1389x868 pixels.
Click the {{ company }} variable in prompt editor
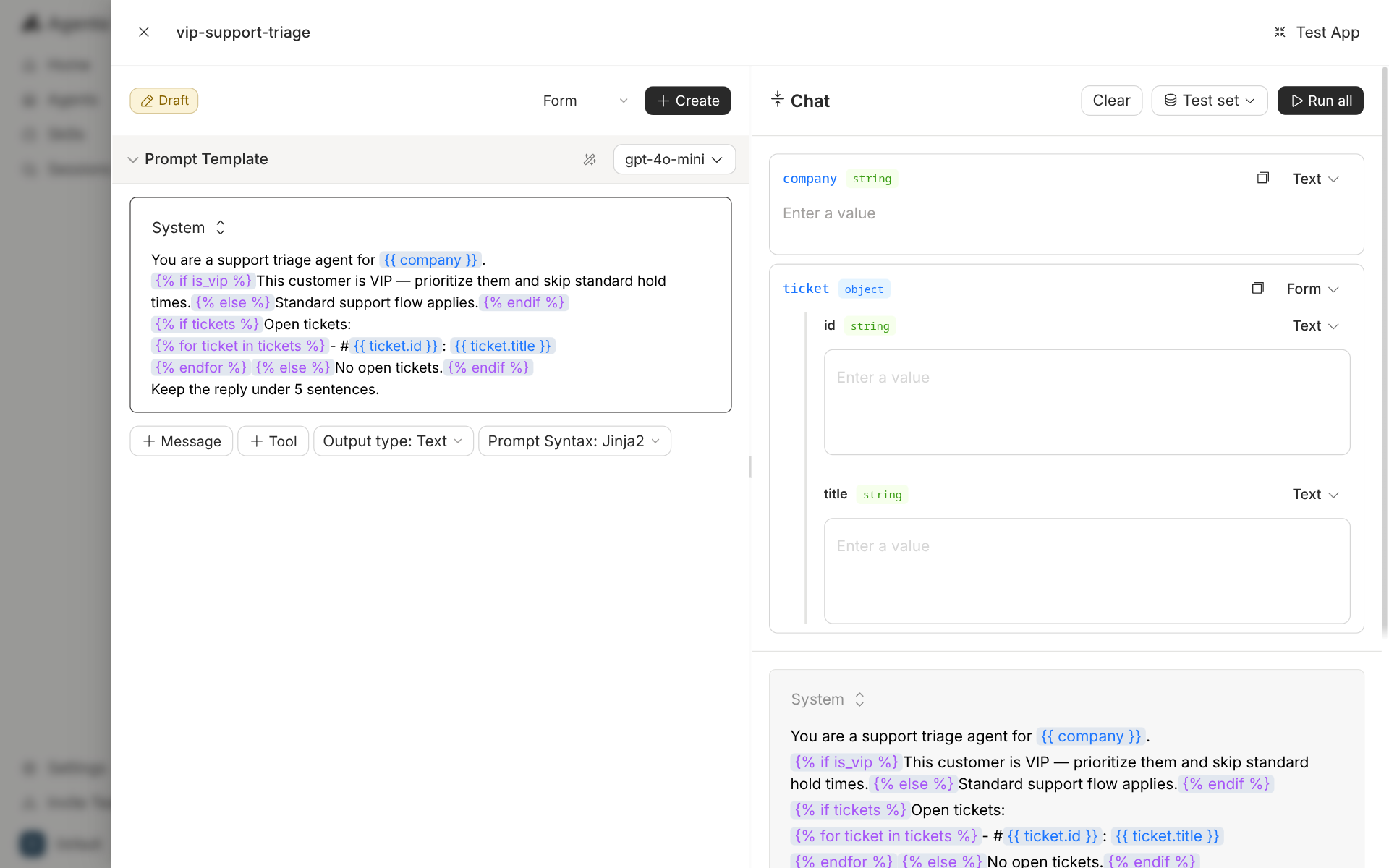point(430,260)
